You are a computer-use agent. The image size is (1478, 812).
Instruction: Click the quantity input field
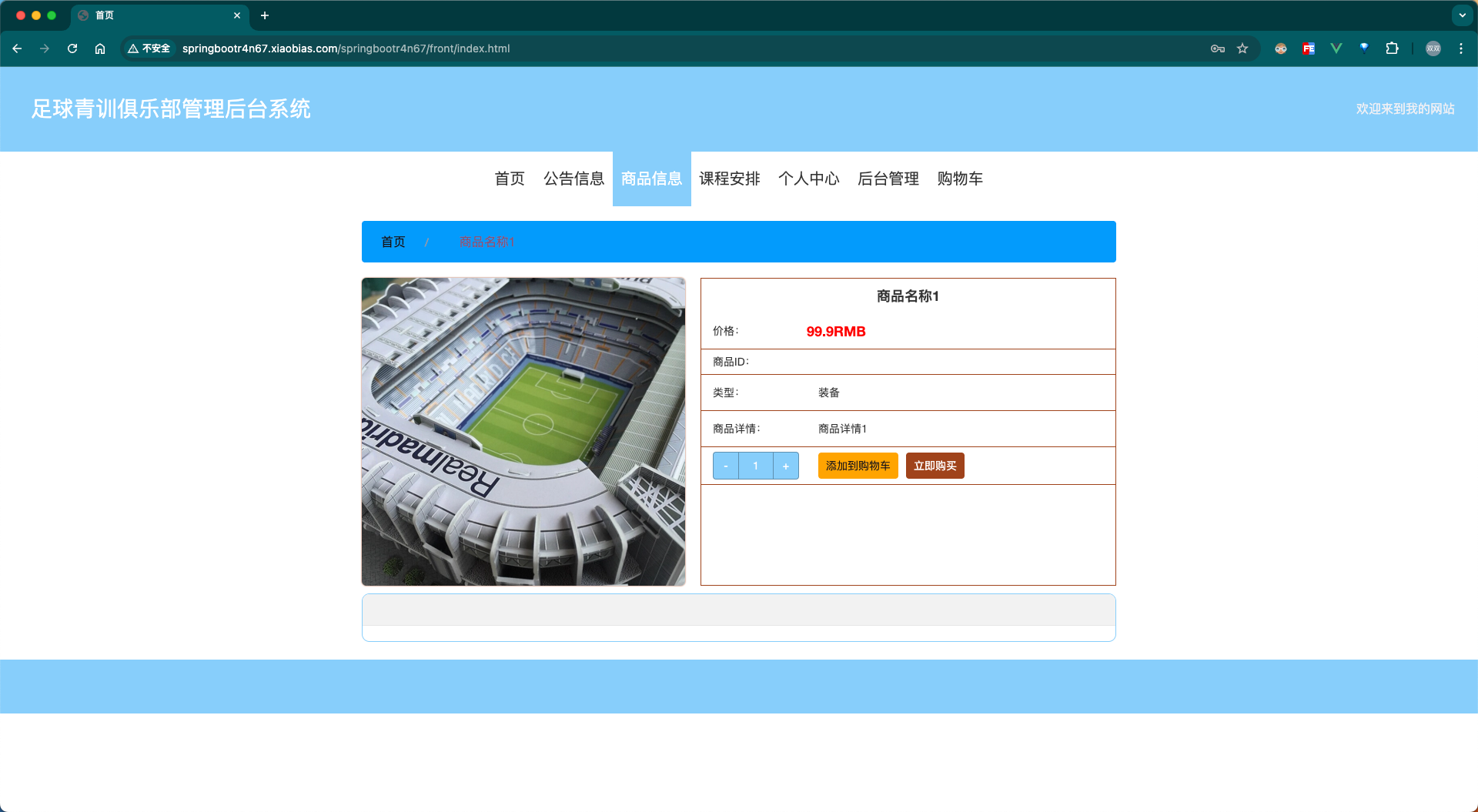(x=756, y=466)
